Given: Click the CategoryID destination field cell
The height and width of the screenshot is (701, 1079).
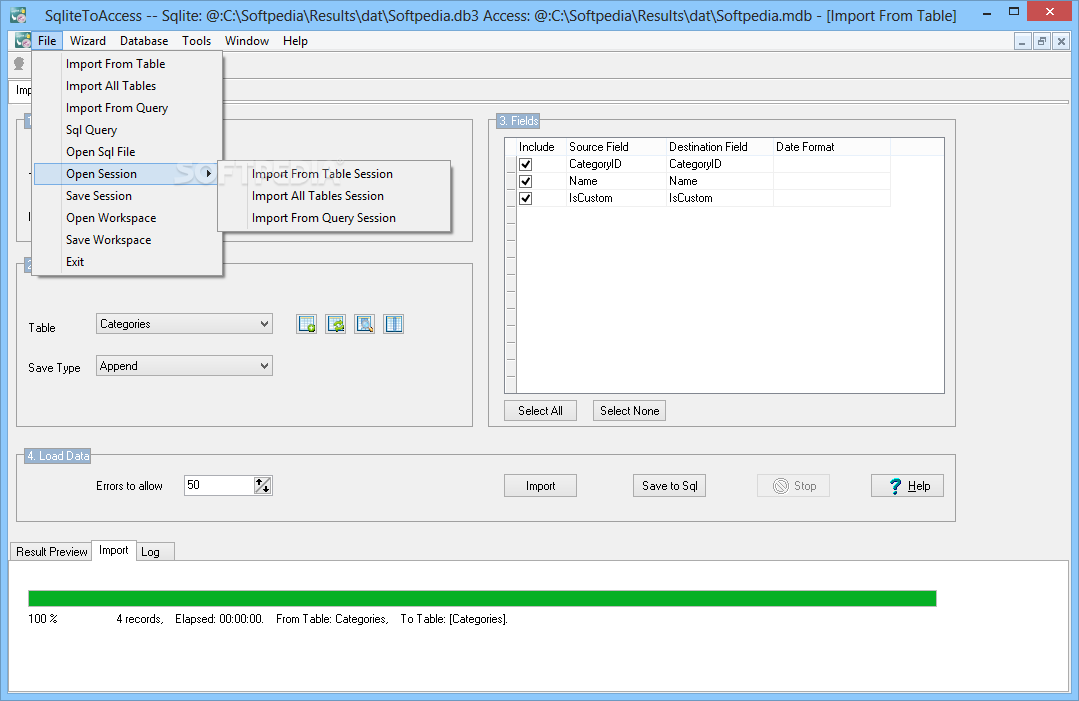Looking at the screenshot, I should pos(720,164).
